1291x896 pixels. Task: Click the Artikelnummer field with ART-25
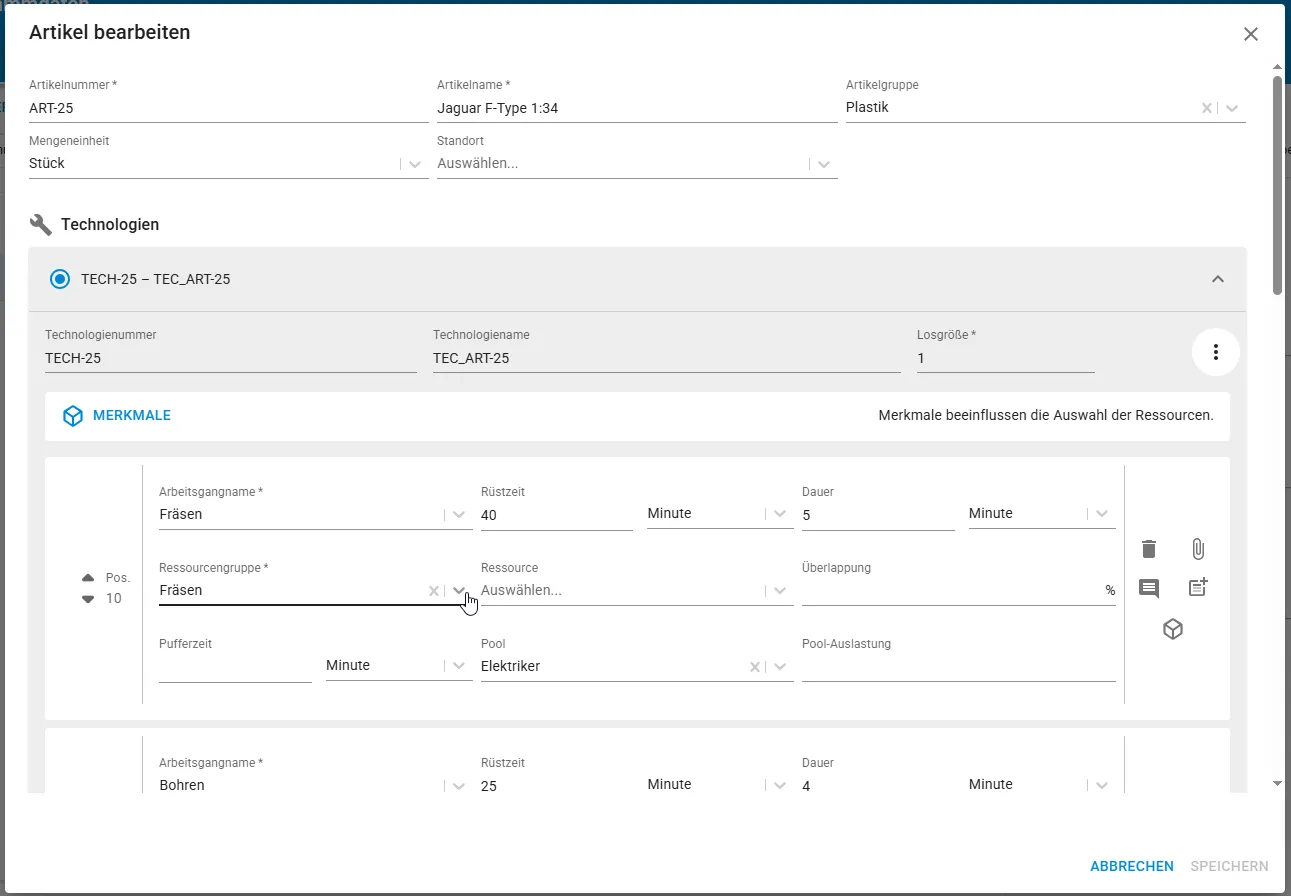click(x=229, y=108)
